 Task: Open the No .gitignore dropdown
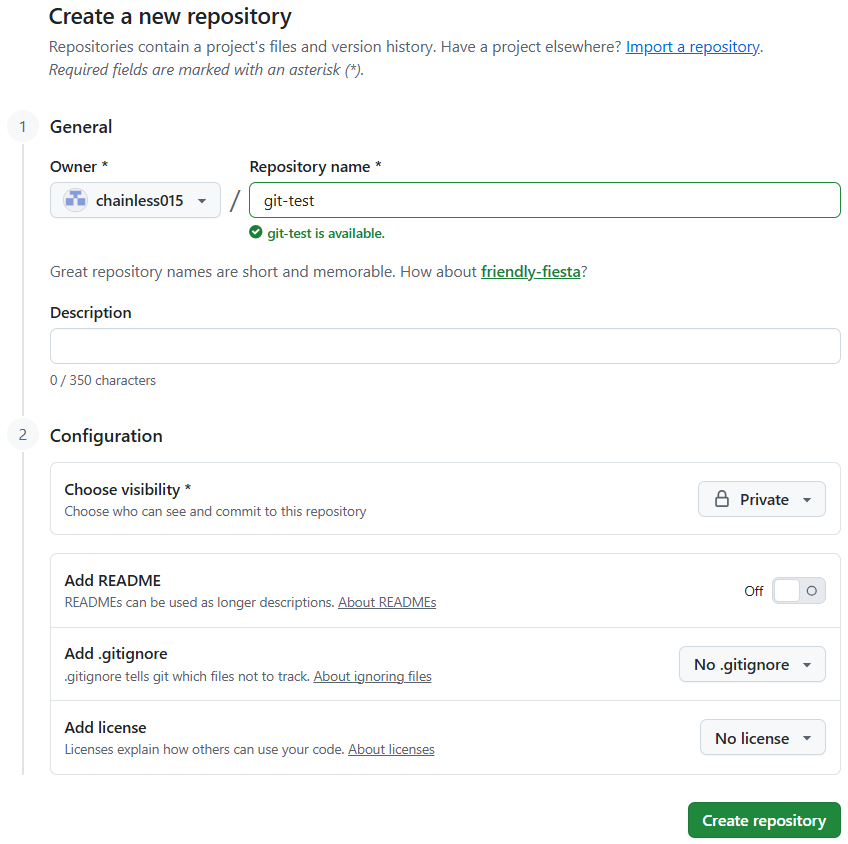(752, 664)
